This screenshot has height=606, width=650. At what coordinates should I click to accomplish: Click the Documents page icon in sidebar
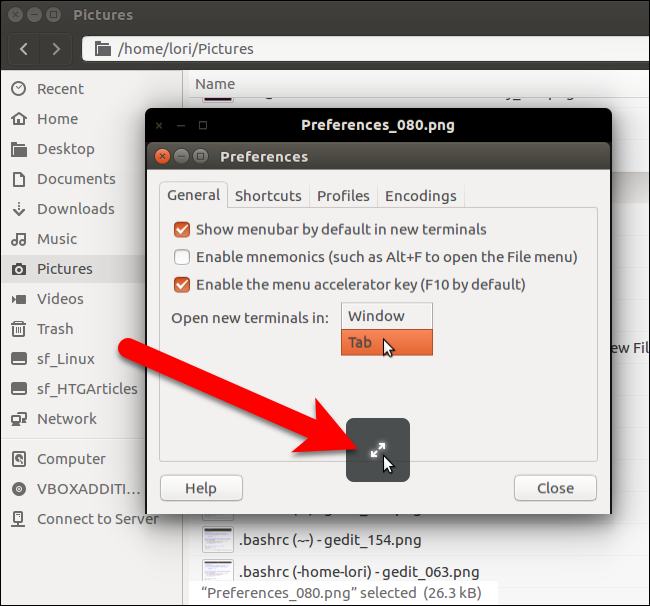19,179
